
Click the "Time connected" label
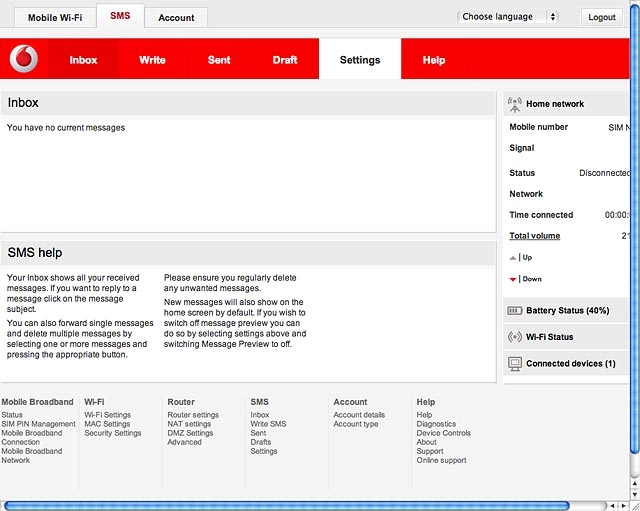coord(541,215)
